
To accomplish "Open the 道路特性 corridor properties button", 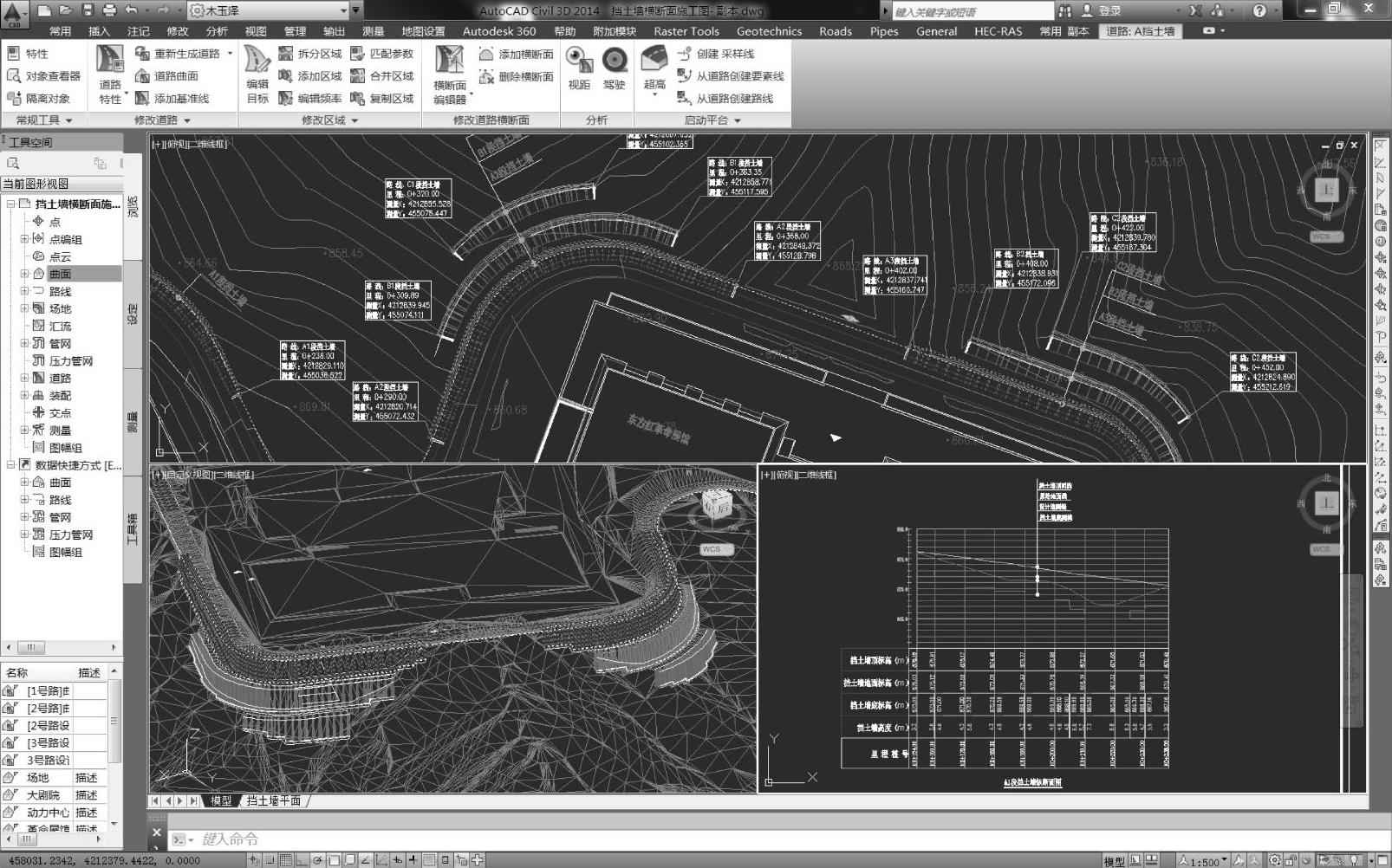I will [110, 75].
